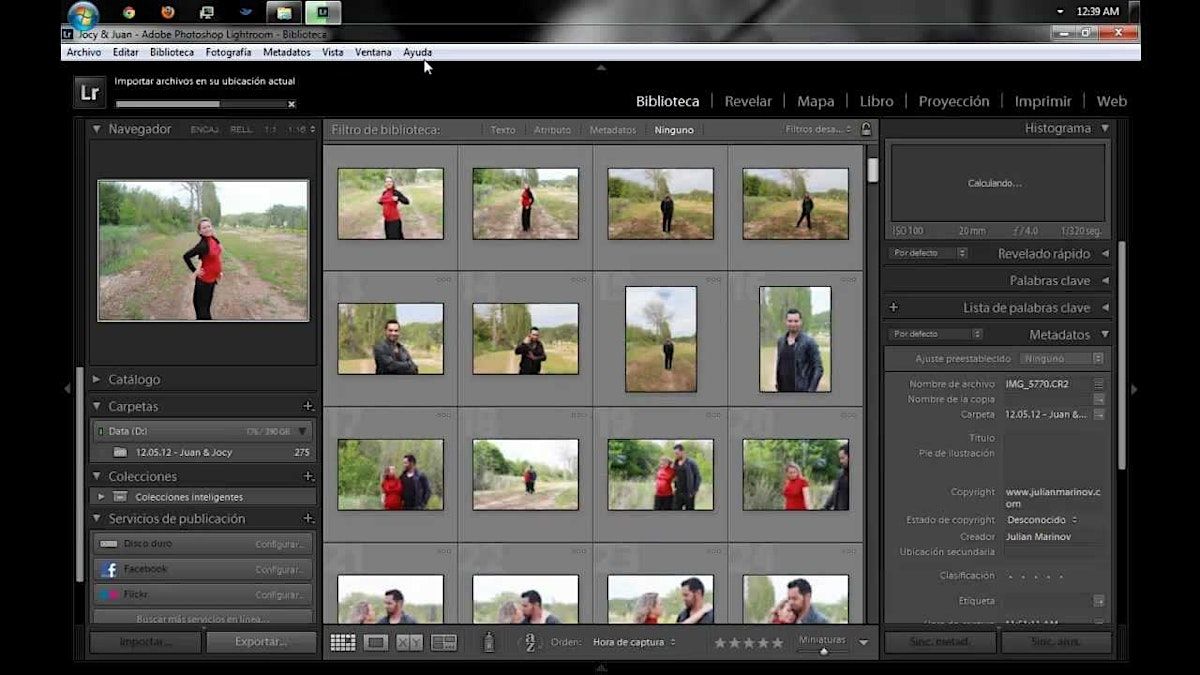Expand the Catálogo panel
Screen dimensions: 1200x675
tap(97, 380)
